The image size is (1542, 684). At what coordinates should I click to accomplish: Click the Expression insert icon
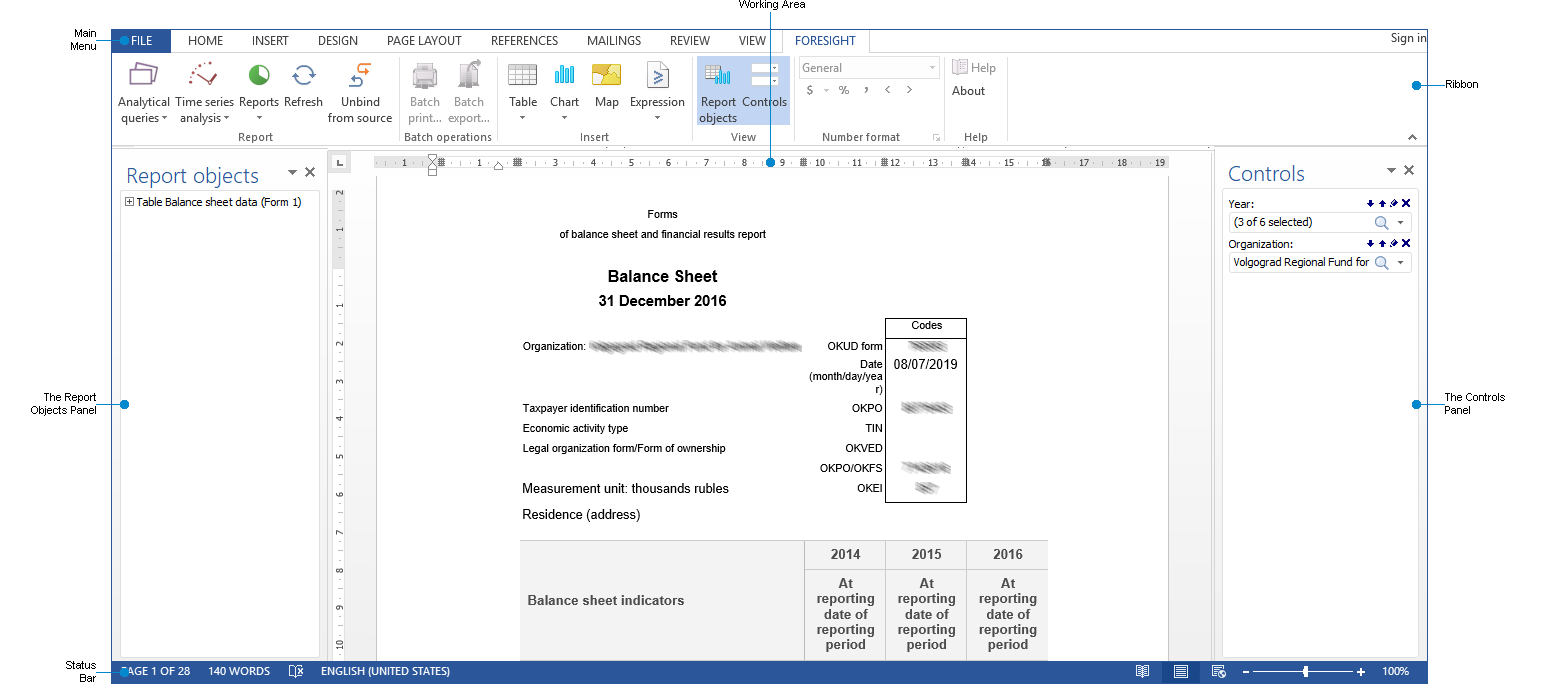tap(657, 90)
